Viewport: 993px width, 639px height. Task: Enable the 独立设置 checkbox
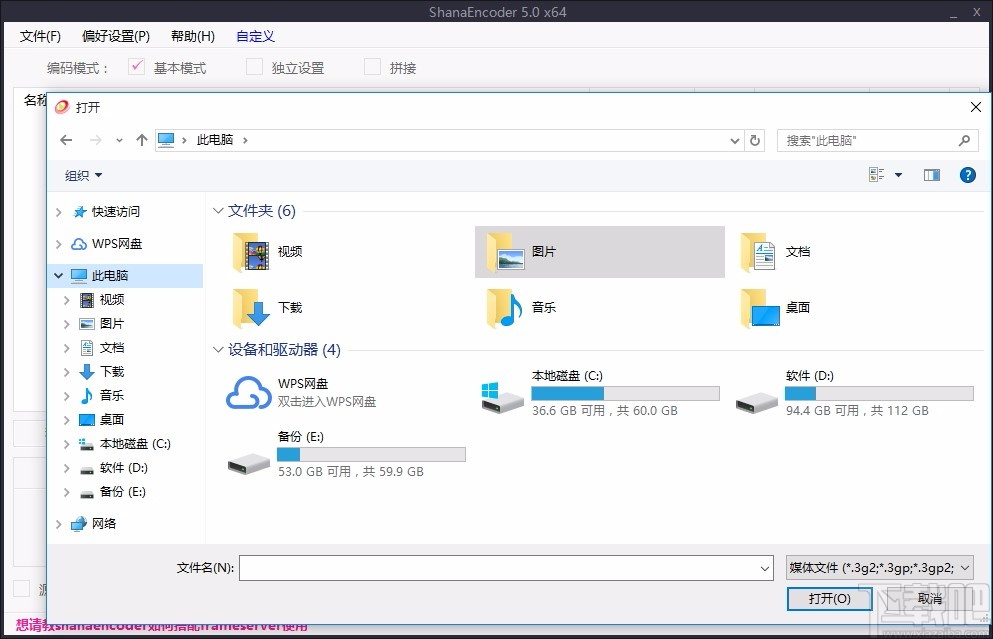pos(255,66)
